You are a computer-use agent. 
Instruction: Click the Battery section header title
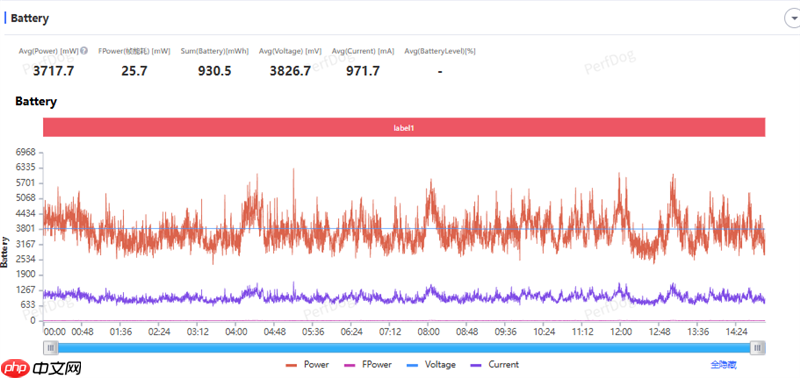pos(30,18)
